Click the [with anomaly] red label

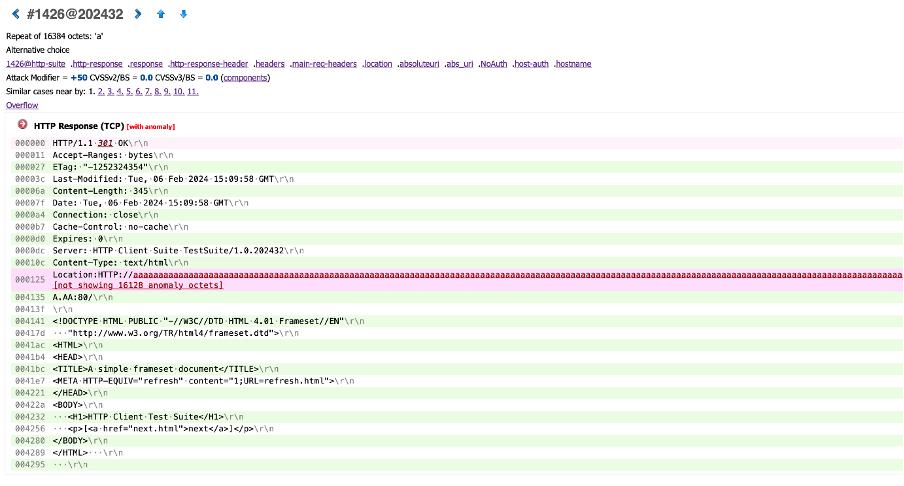click(151, 127)
